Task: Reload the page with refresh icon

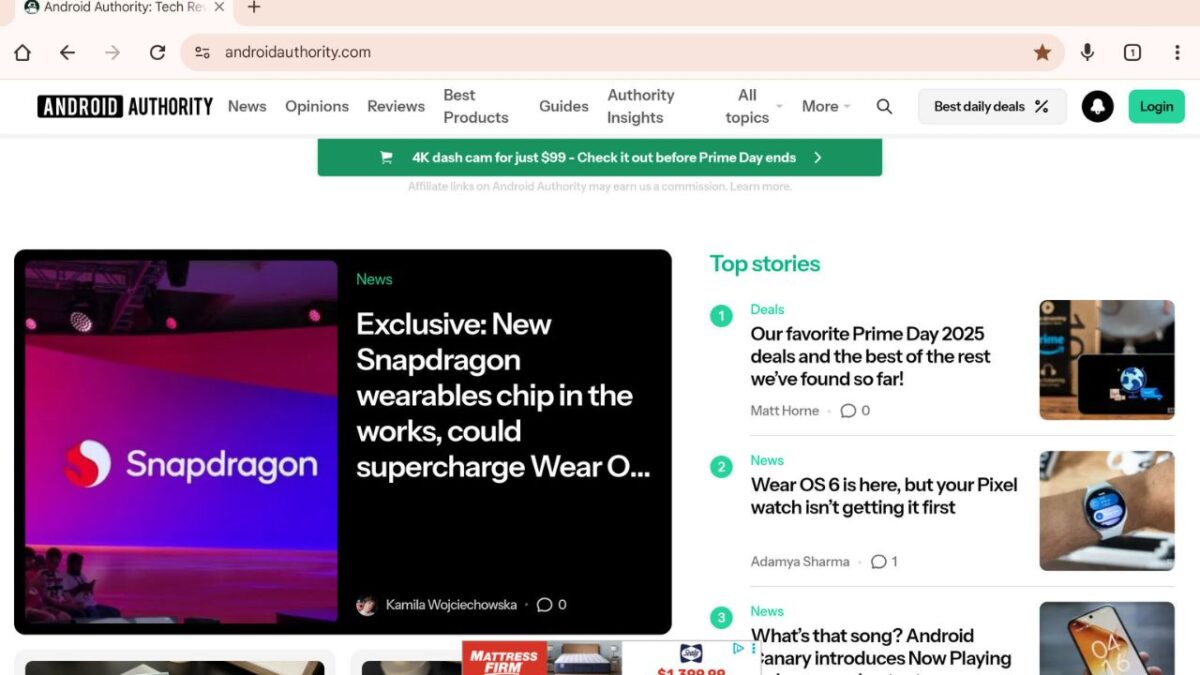Action: click(x=157, y=53)
